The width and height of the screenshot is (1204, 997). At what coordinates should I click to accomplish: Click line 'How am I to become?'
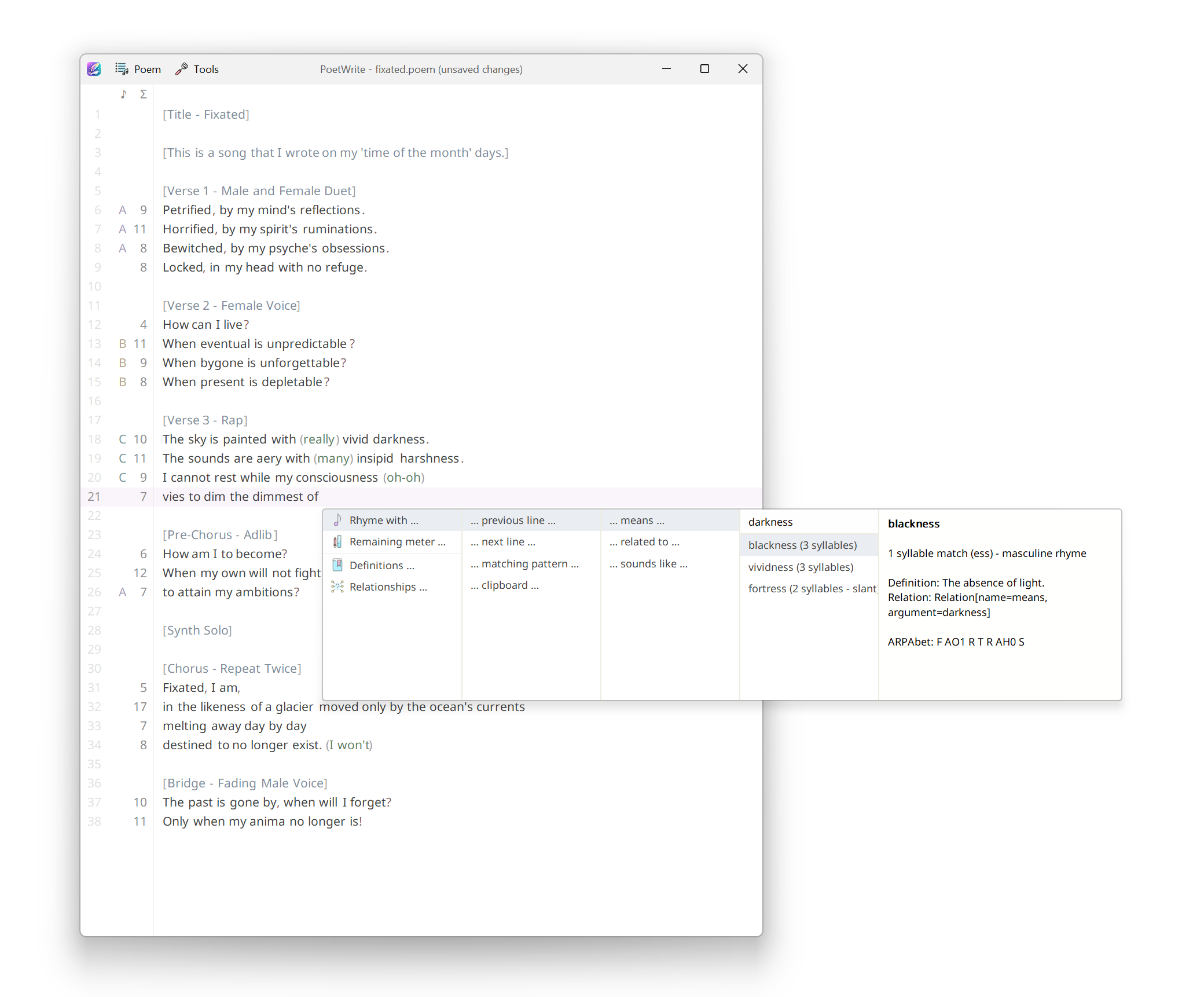pyautogui.click(x=225, y=554)
